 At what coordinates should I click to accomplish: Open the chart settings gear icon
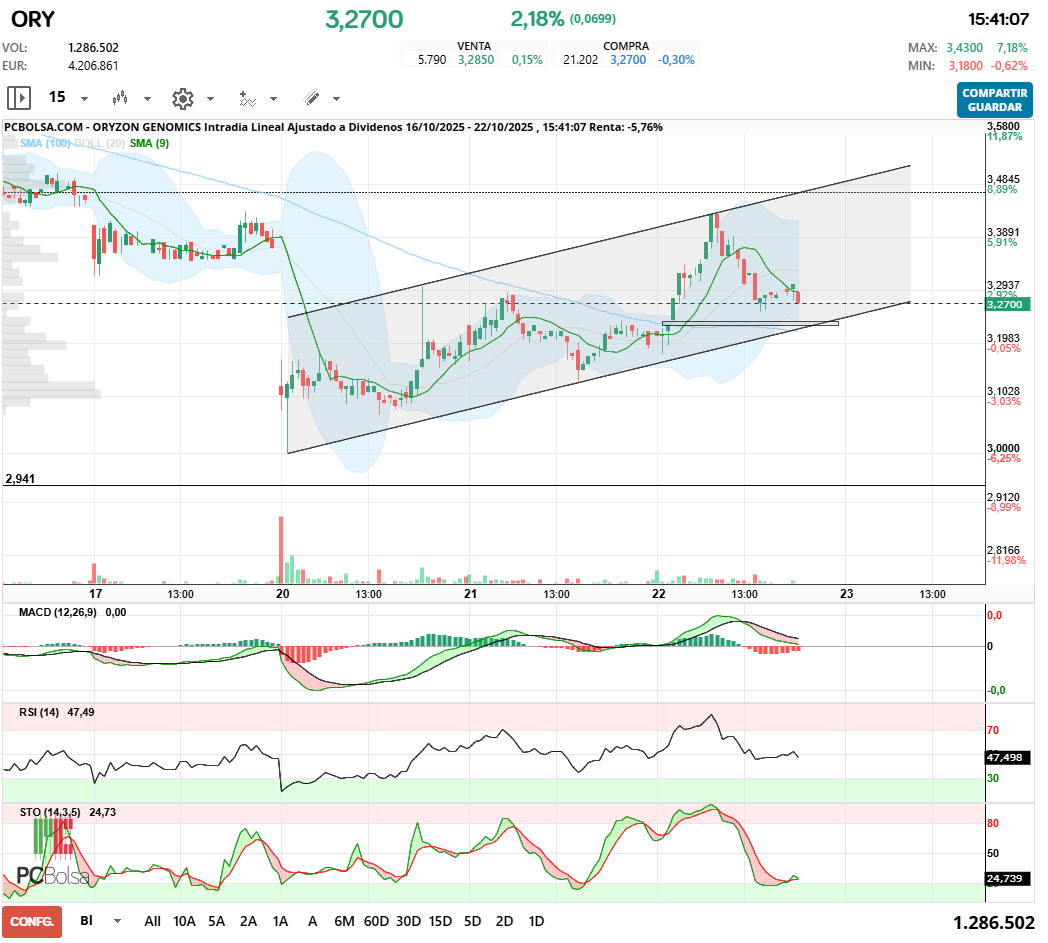(182, 98)
